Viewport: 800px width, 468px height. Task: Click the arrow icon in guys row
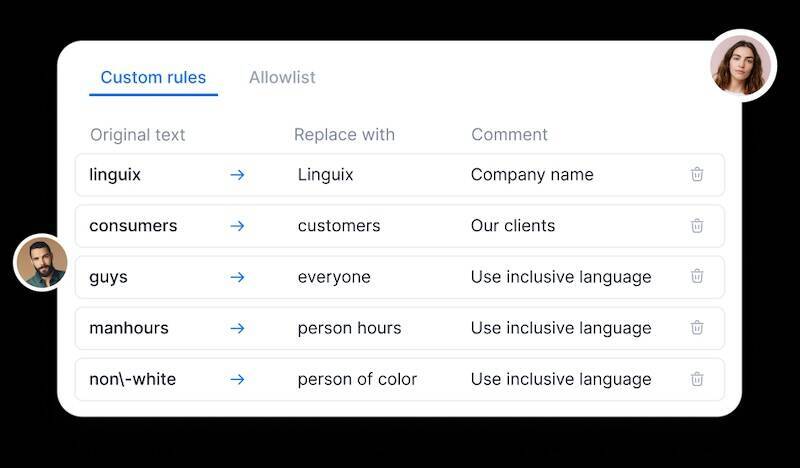237,277
